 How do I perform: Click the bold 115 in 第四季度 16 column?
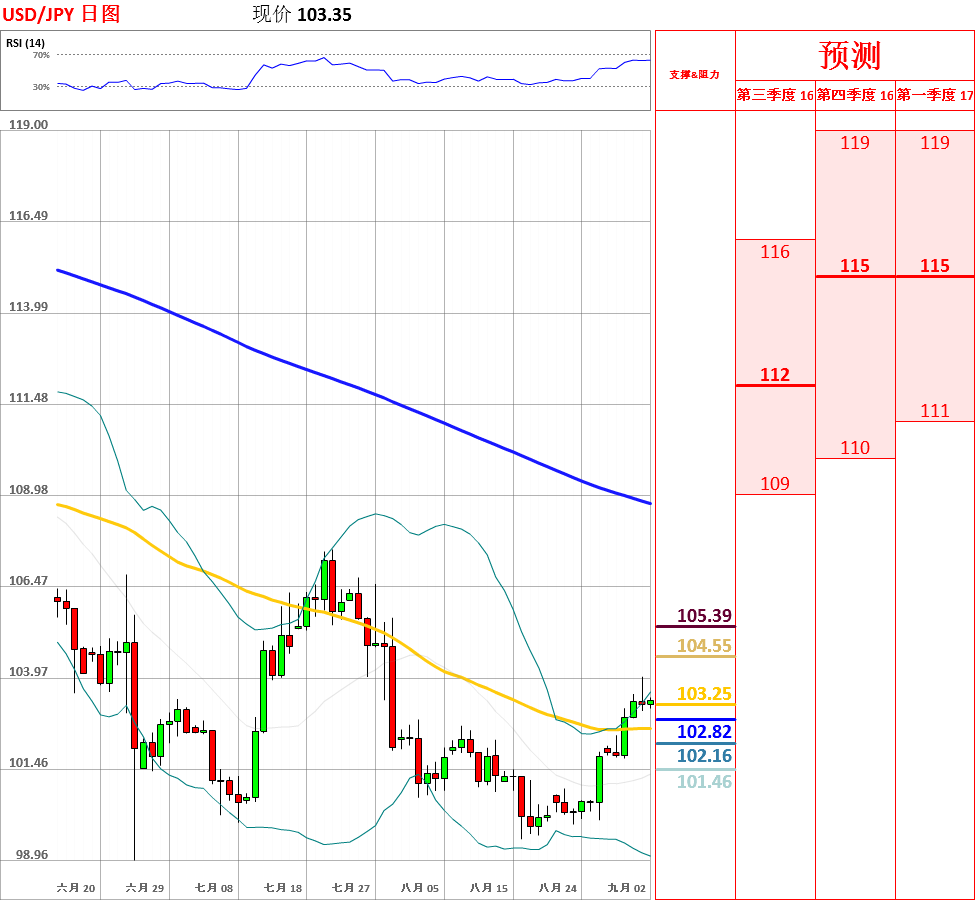click(x=855, y=266)
